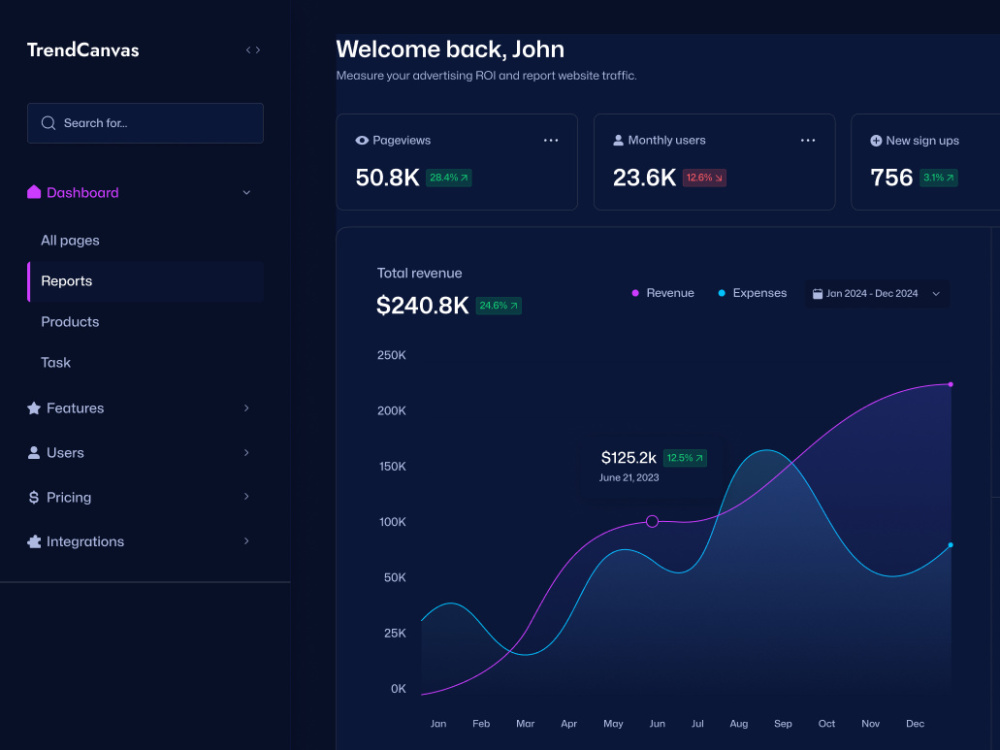Screen dimensions: 1000x750
Task: Click the 23.6K monthly users value
Action: 644,178
